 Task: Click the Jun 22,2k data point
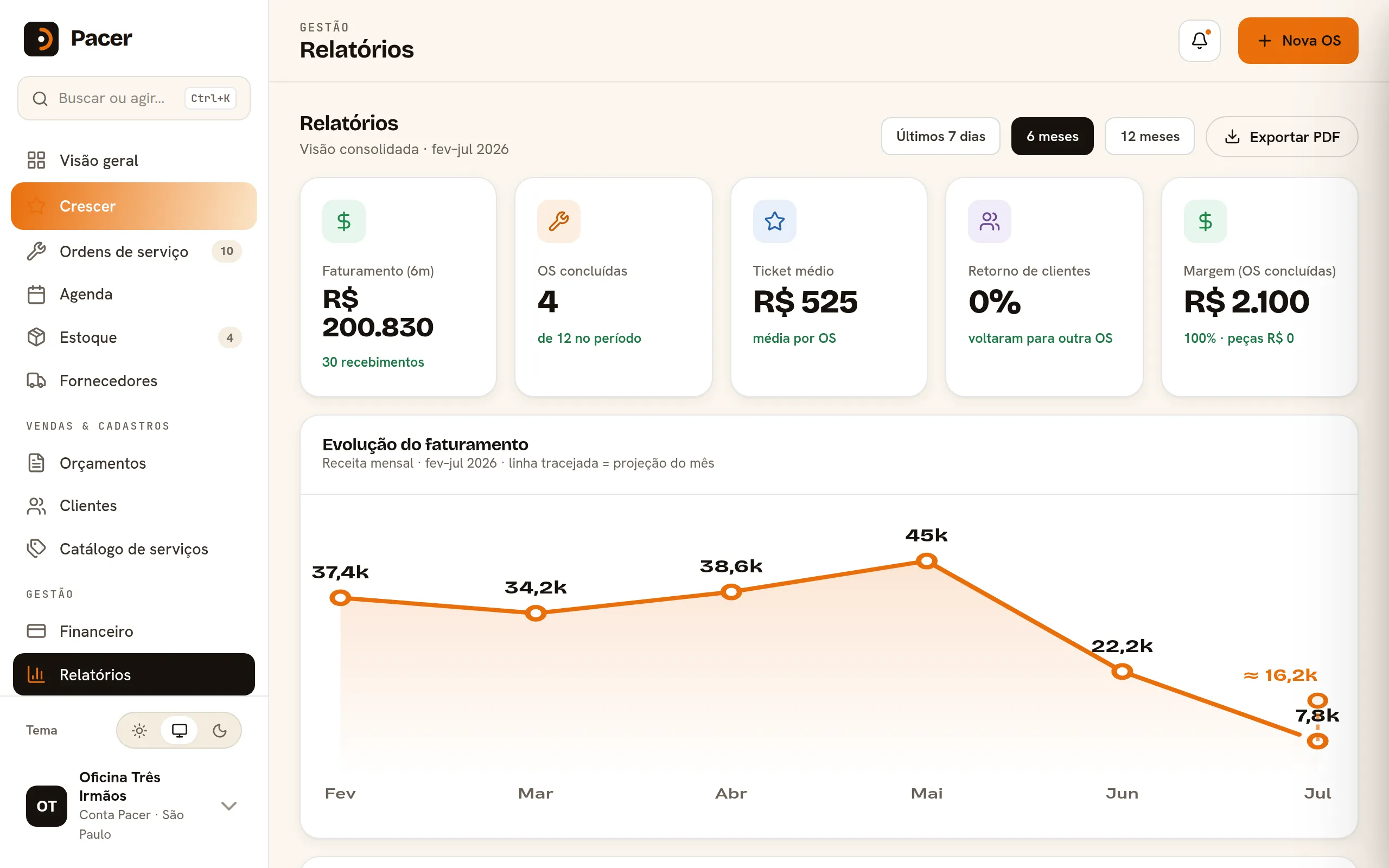click(x=1122, y=671)
